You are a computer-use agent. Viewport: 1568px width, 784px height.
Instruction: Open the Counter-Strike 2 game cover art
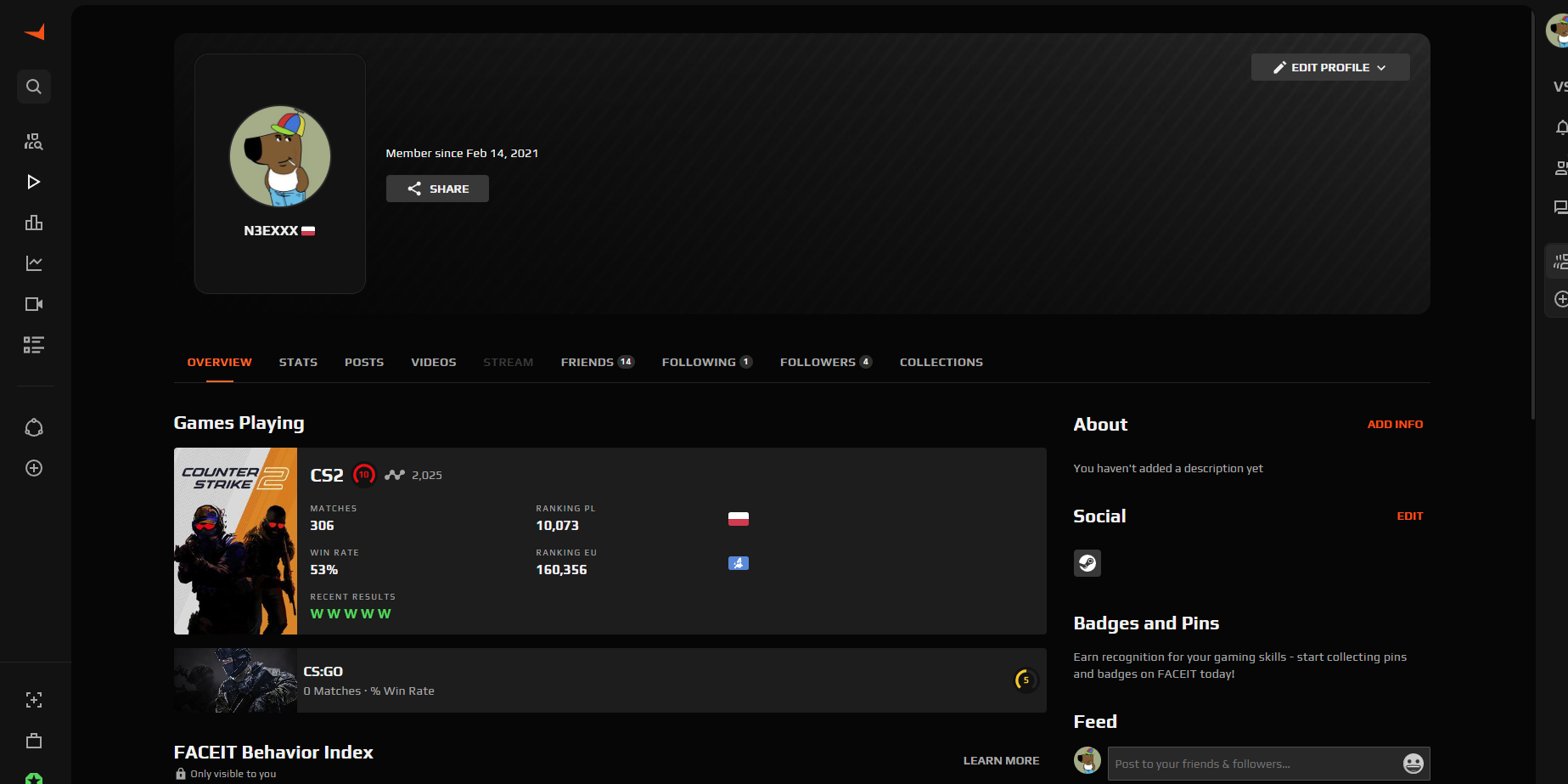[x=236, y=541]
